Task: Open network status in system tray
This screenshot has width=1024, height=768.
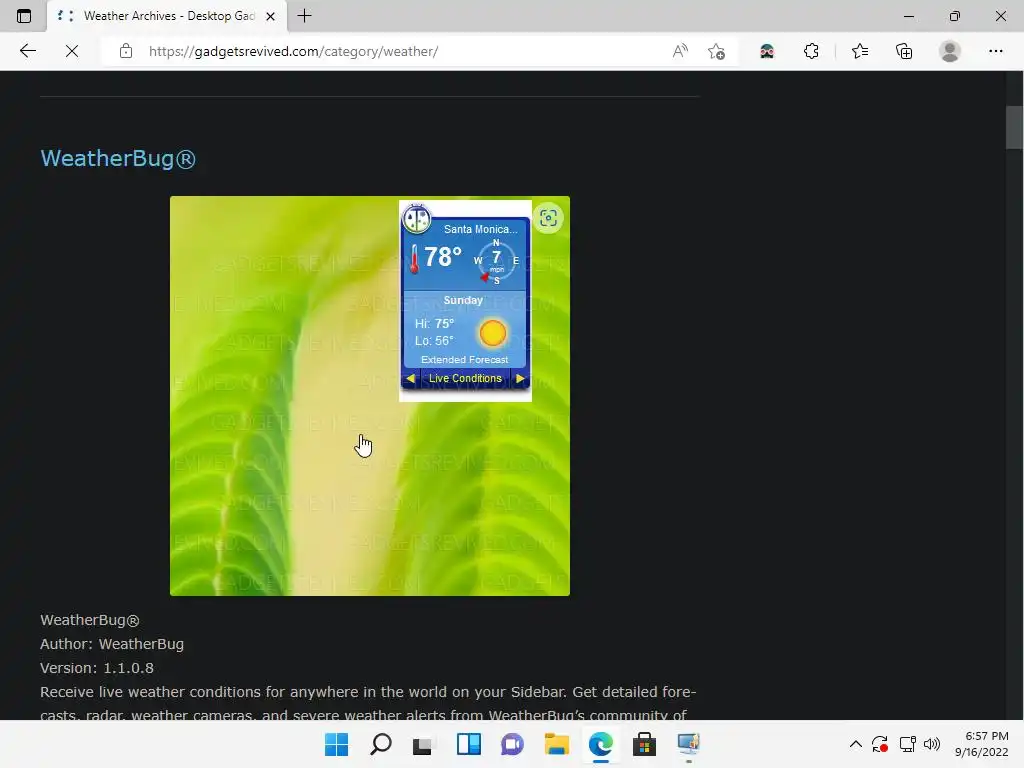Action: (x=907, y=744)
